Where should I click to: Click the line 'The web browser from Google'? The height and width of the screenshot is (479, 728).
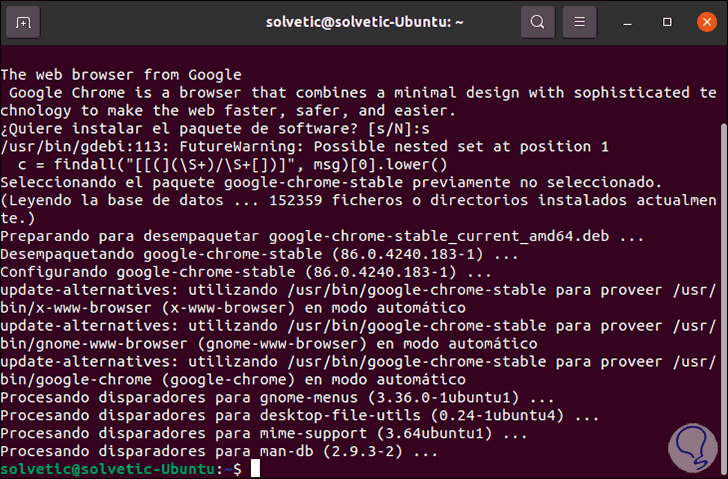point(121,74)
